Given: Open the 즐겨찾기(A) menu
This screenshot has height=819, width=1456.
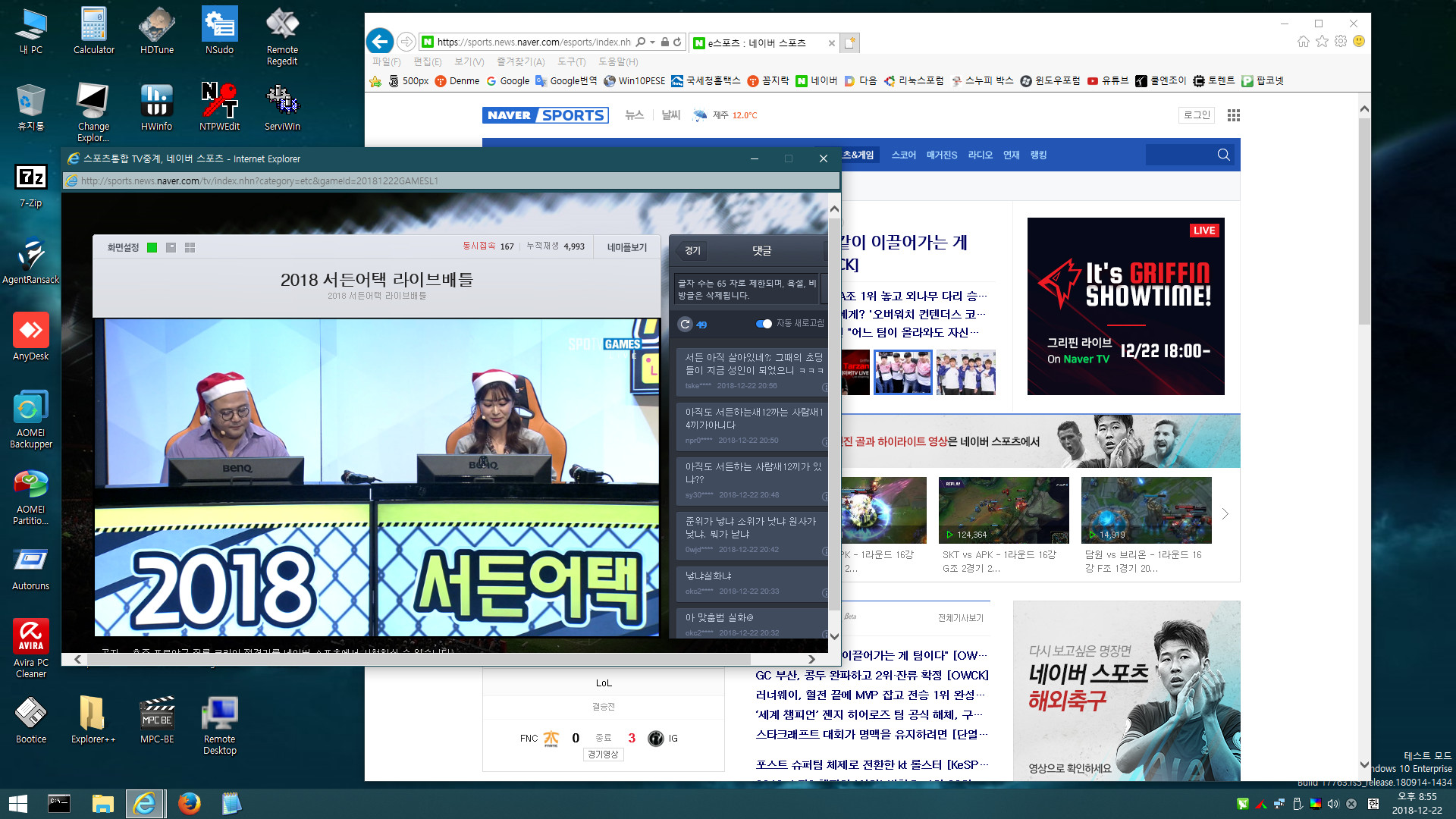Looking at the screenshot, I should coord(520,61).
